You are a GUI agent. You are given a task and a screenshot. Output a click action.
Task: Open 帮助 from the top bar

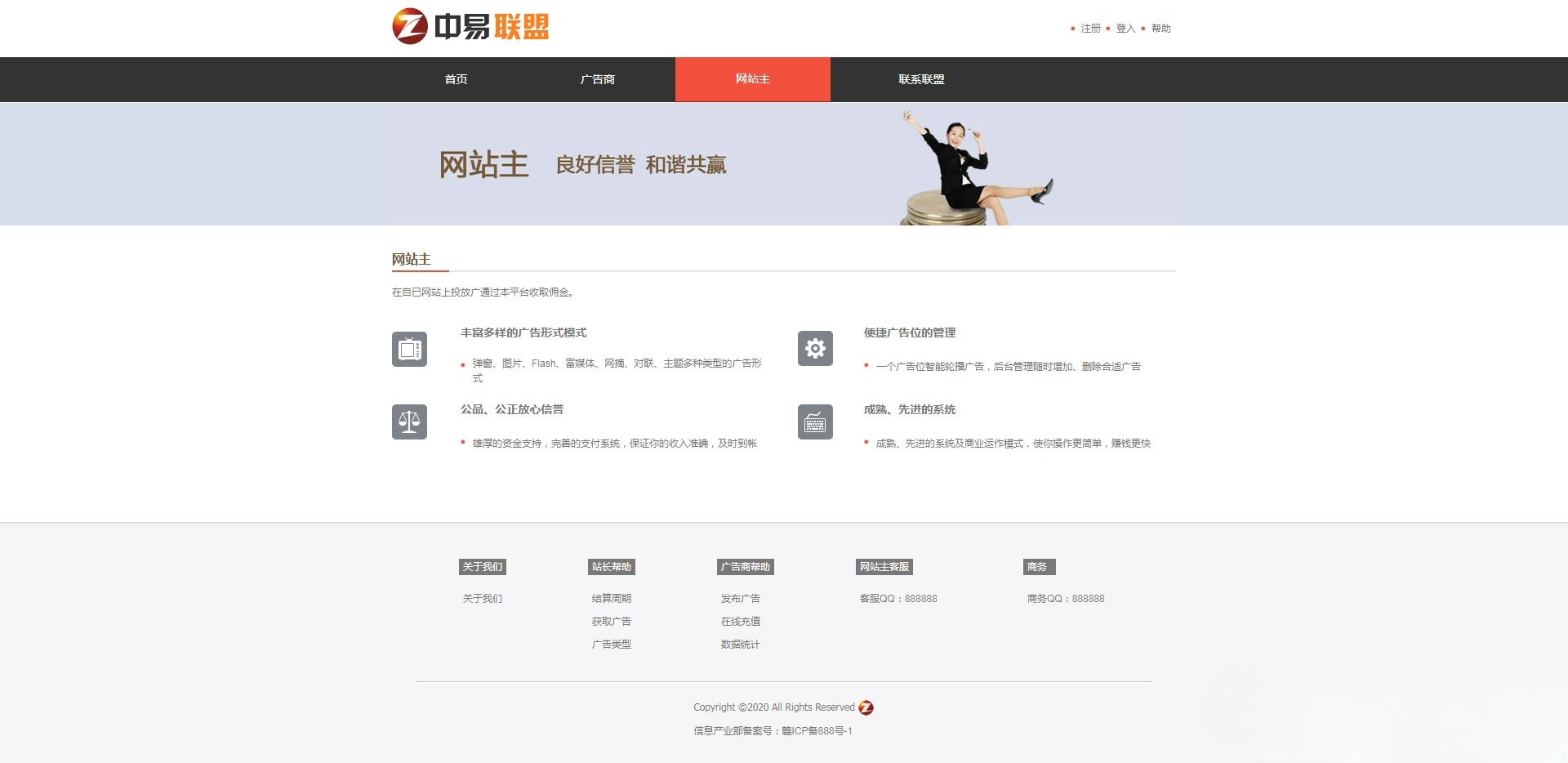(1160, 28)
